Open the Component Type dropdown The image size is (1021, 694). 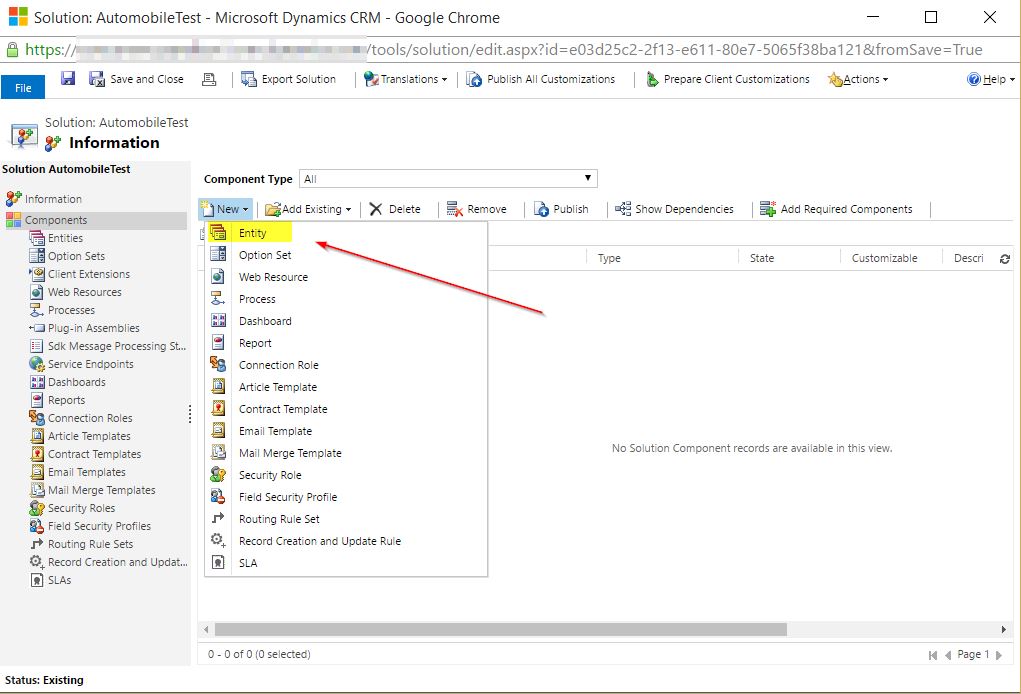pos(448,179)
